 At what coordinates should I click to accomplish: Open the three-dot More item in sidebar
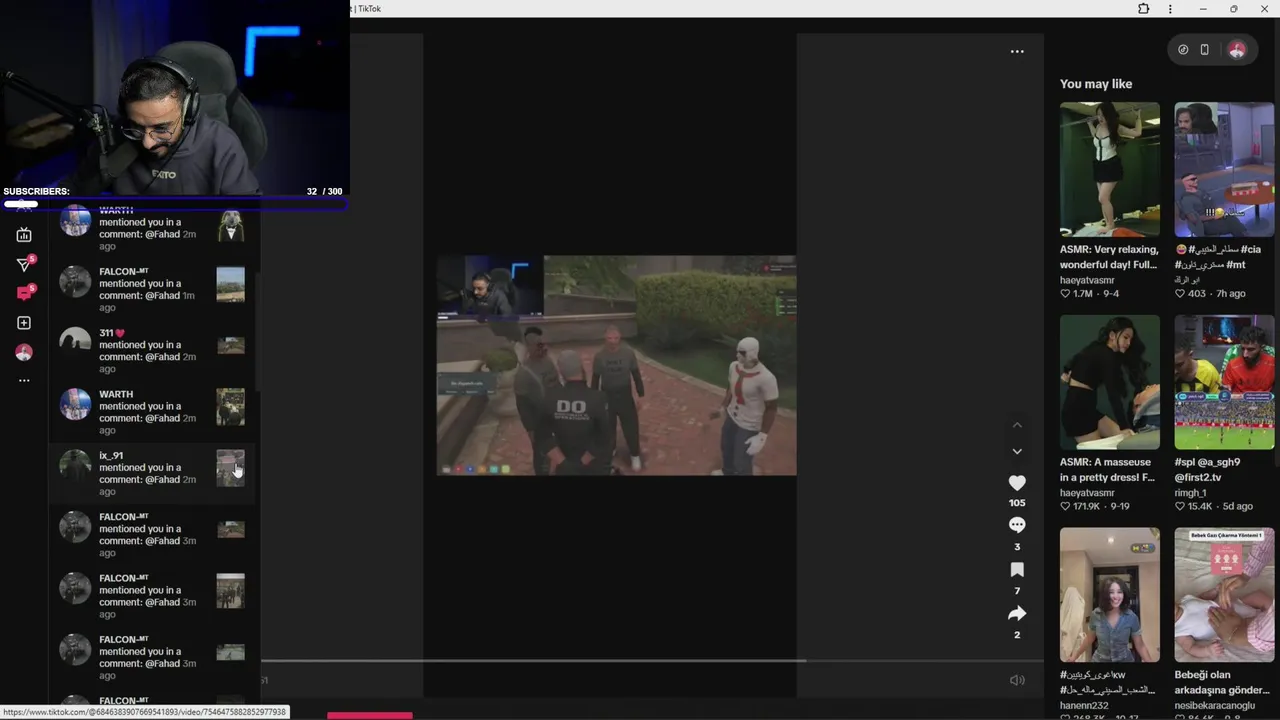[24, 381]
